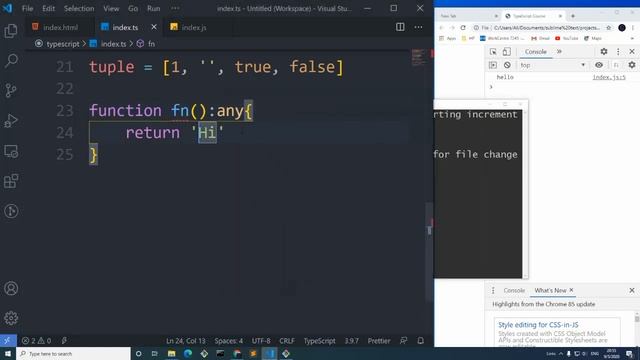Open DevTools settings gear

point(604,51)
